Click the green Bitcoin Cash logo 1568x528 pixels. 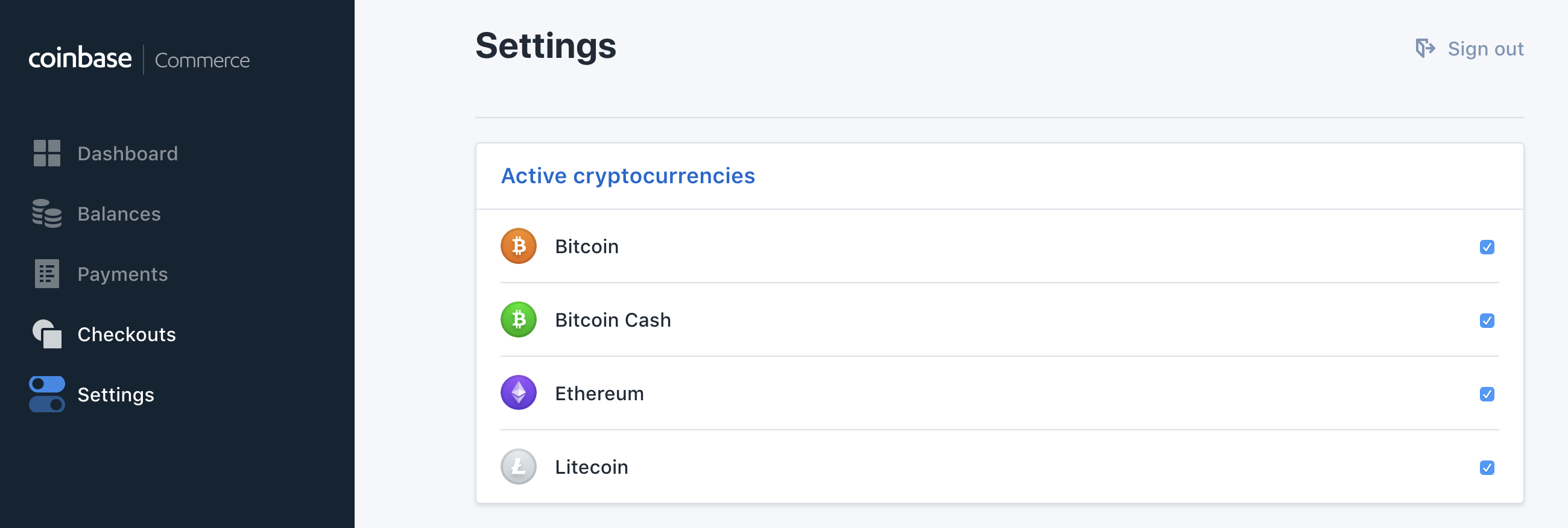click(518, 319)
